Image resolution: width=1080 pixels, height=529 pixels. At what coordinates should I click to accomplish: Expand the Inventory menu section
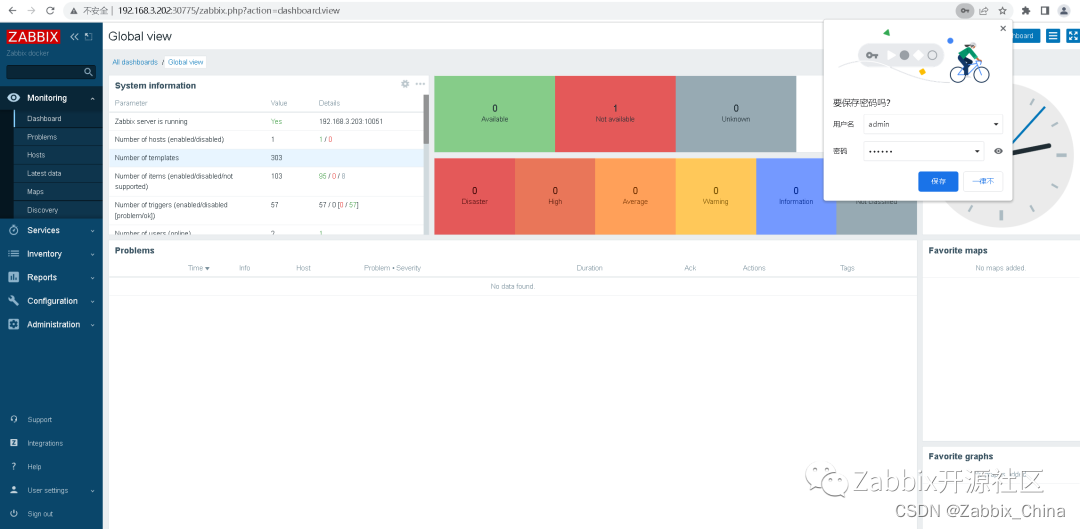click(x=92, y=254)
